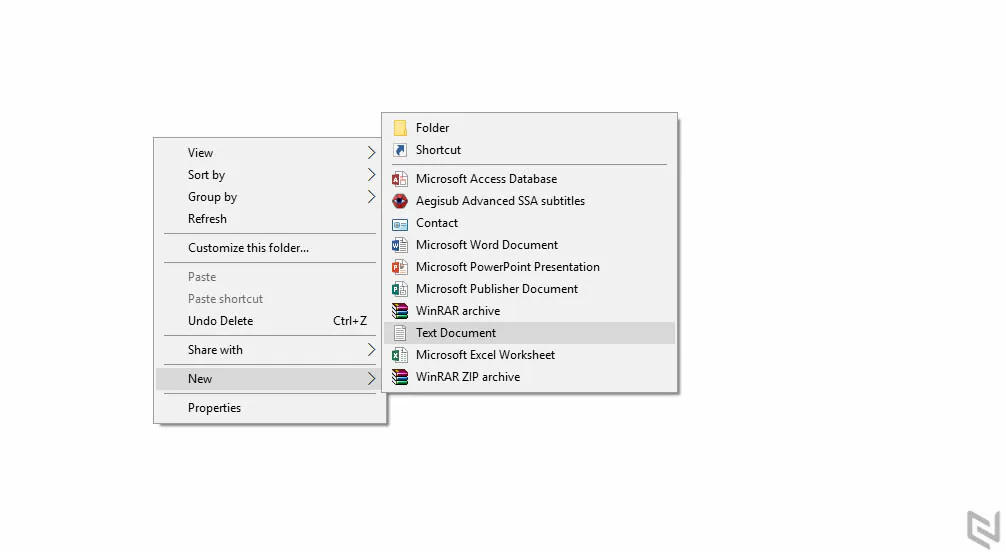1006x552 pixels.
Task: Select Customize this folder...
Action: [270, 248]
